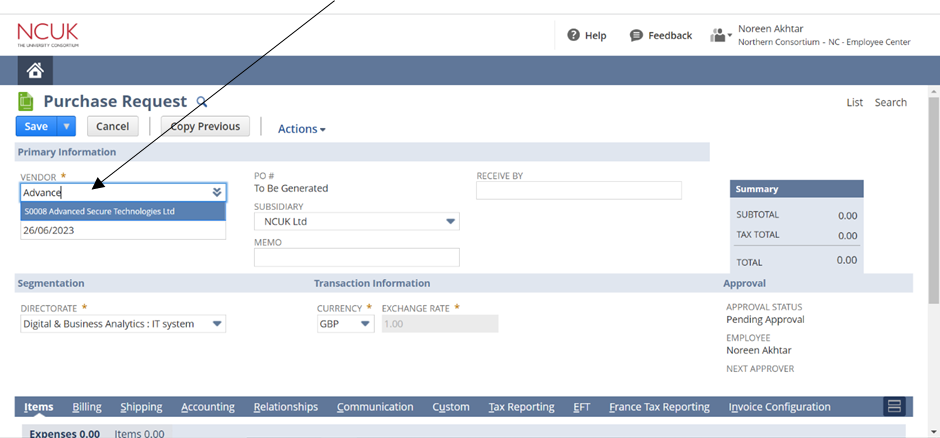The image size is (940, 438).
Task: Click the green Purchase Request document icon
Action: coord(26,101)
